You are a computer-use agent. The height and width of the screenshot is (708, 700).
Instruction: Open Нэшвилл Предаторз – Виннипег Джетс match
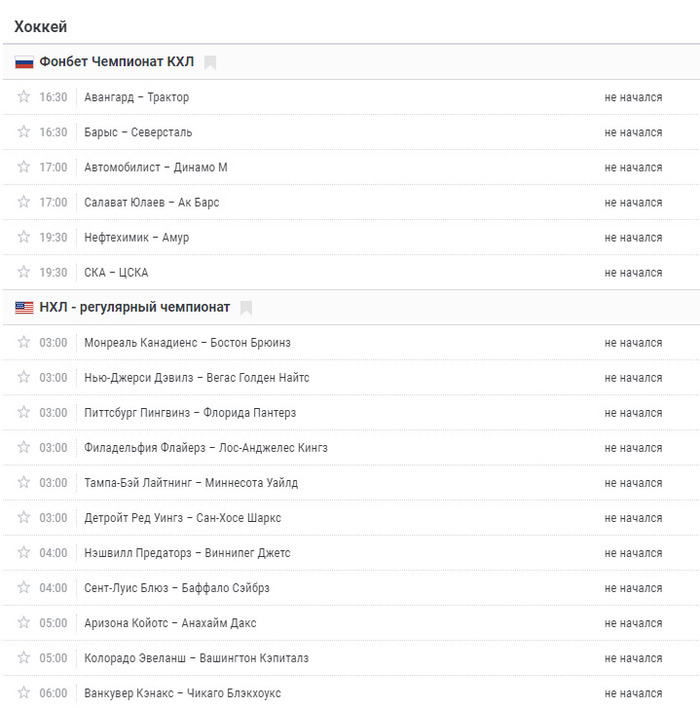pyautogui.click(x=187, y=553)
